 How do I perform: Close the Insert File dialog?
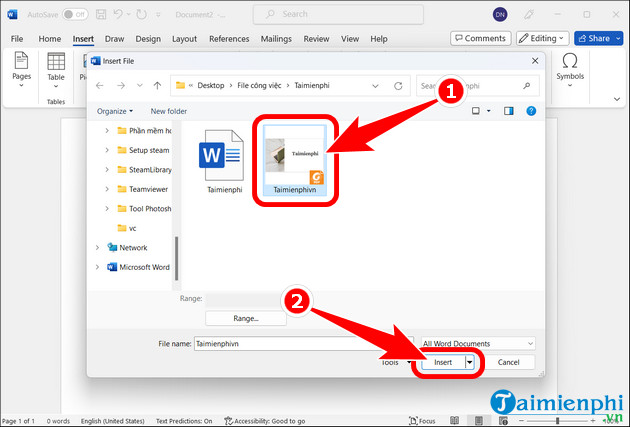535,61
